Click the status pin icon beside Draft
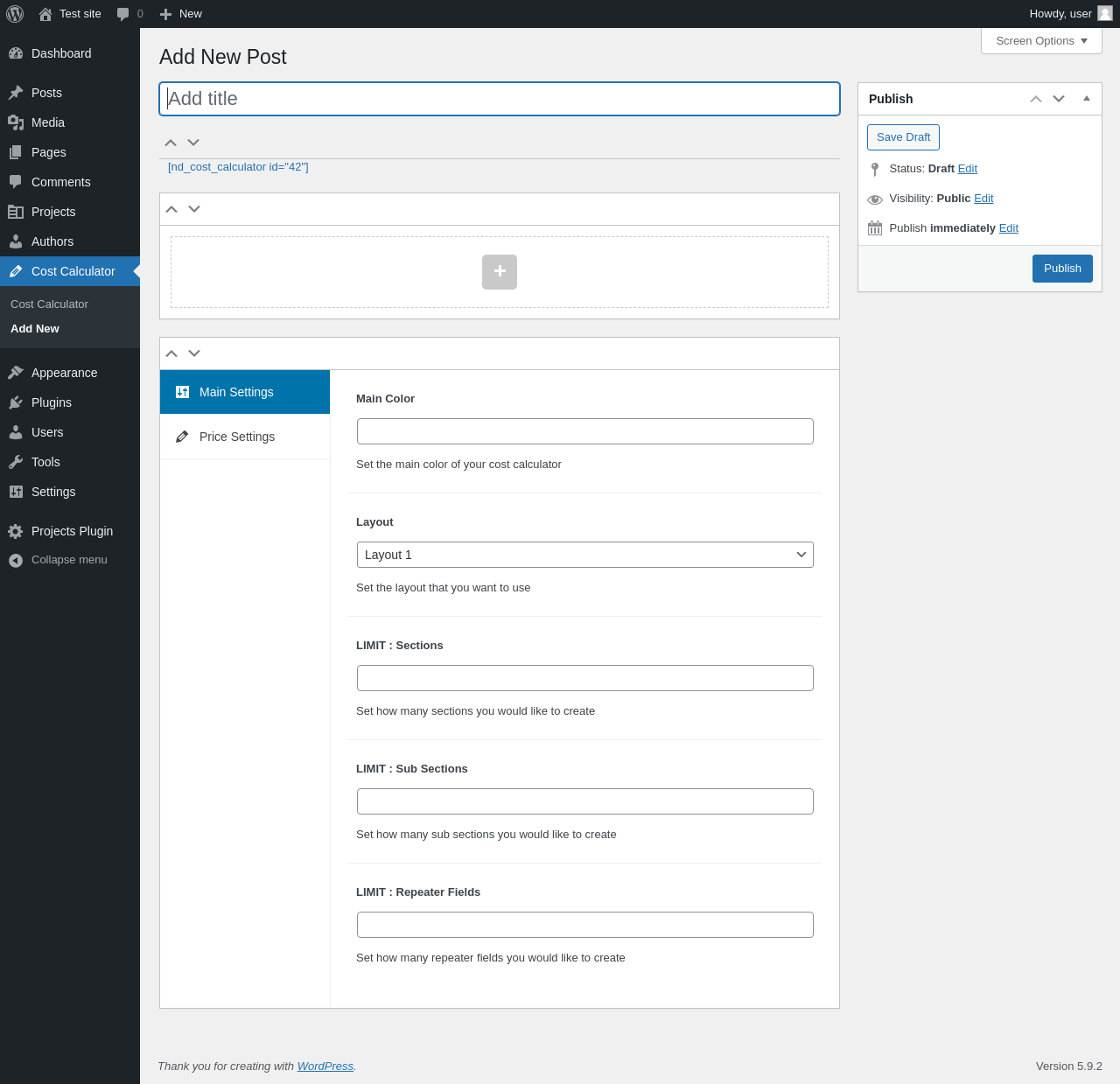Viewport: 1120px width, 1084px height. pyautogui.click(x=875, y=169)
